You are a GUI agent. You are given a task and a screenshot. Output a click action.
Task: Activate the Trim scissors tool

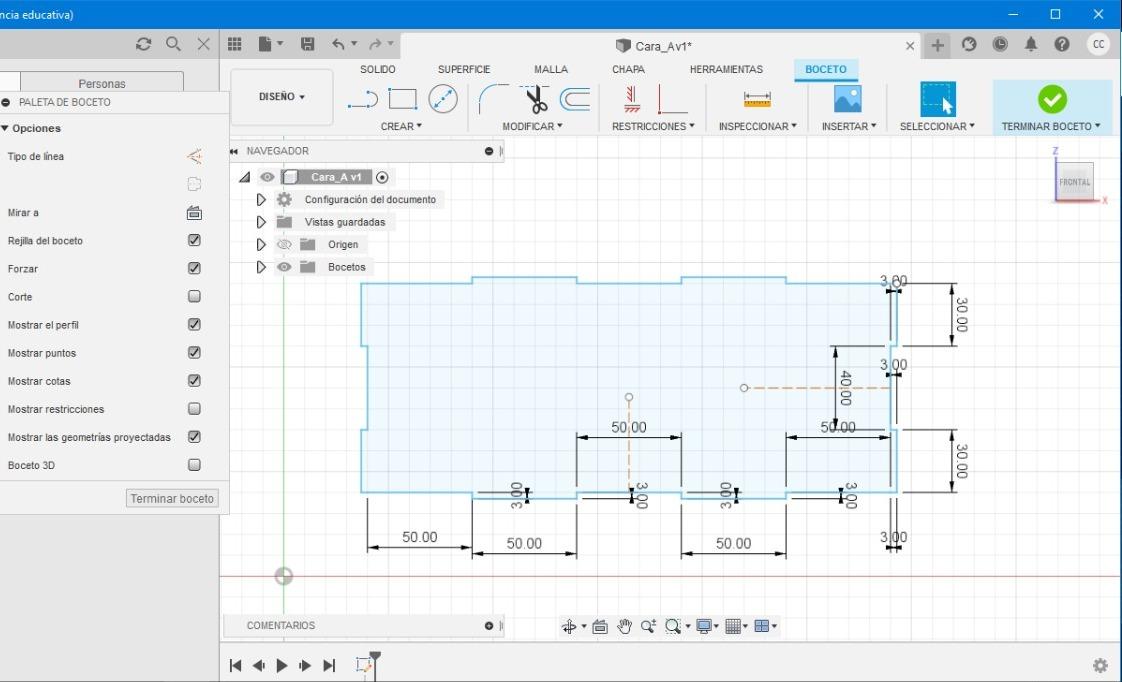536,99
